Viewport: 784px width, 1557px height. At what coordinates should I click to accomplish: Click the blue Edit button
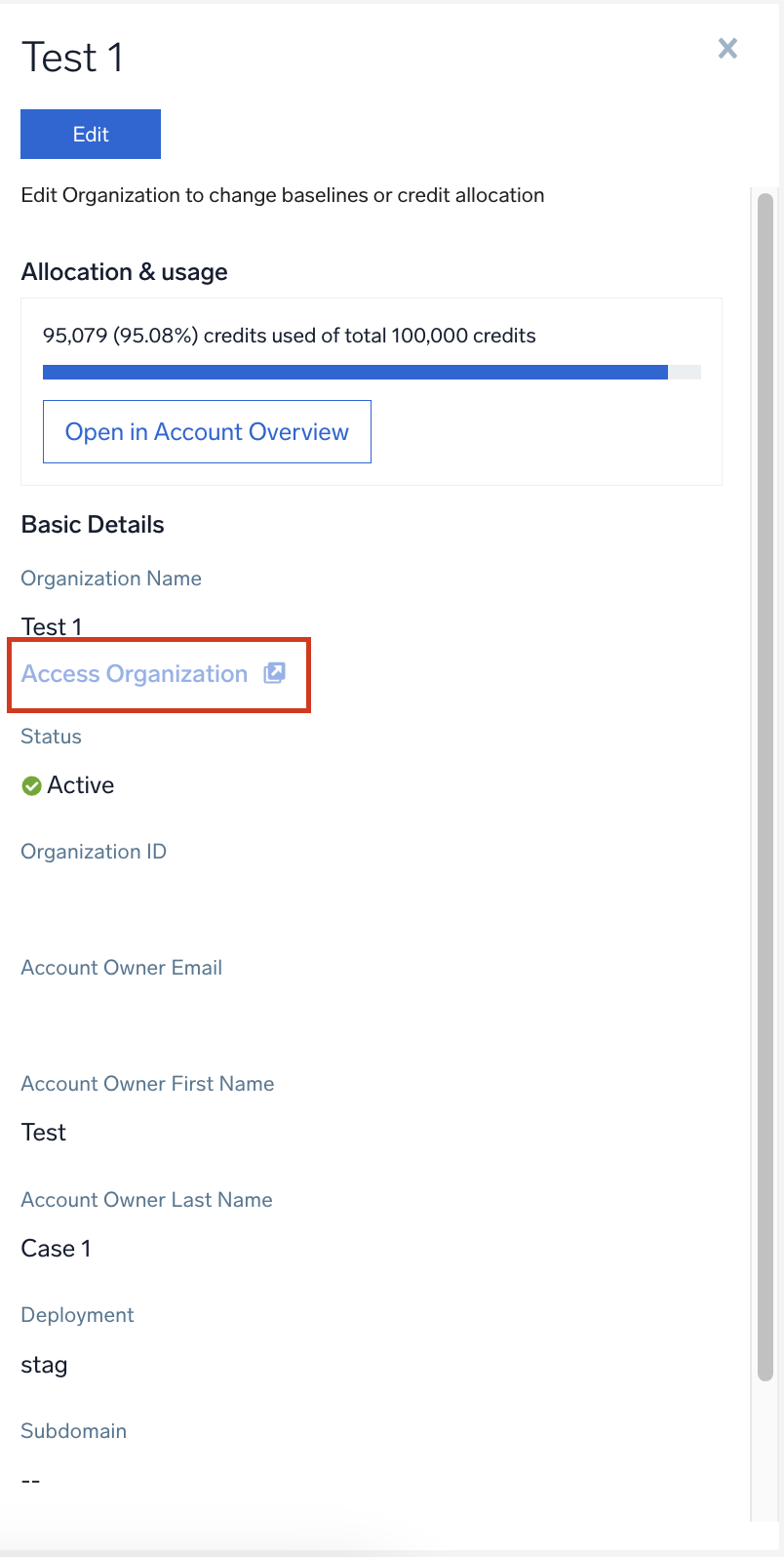click(91, 134)
